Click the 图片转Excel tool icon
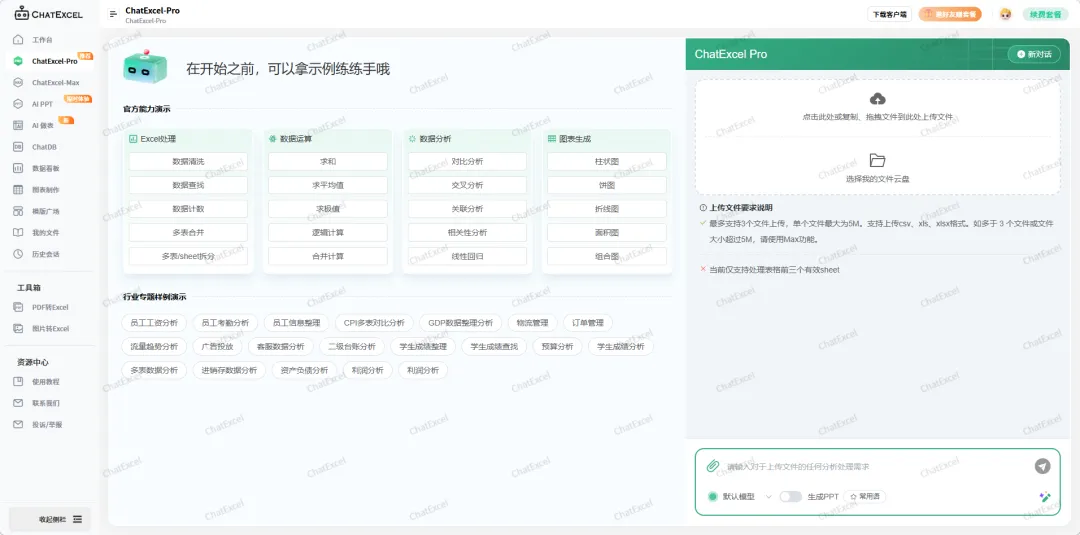This screenshot has width=1080, height=535. click(19, 328)
